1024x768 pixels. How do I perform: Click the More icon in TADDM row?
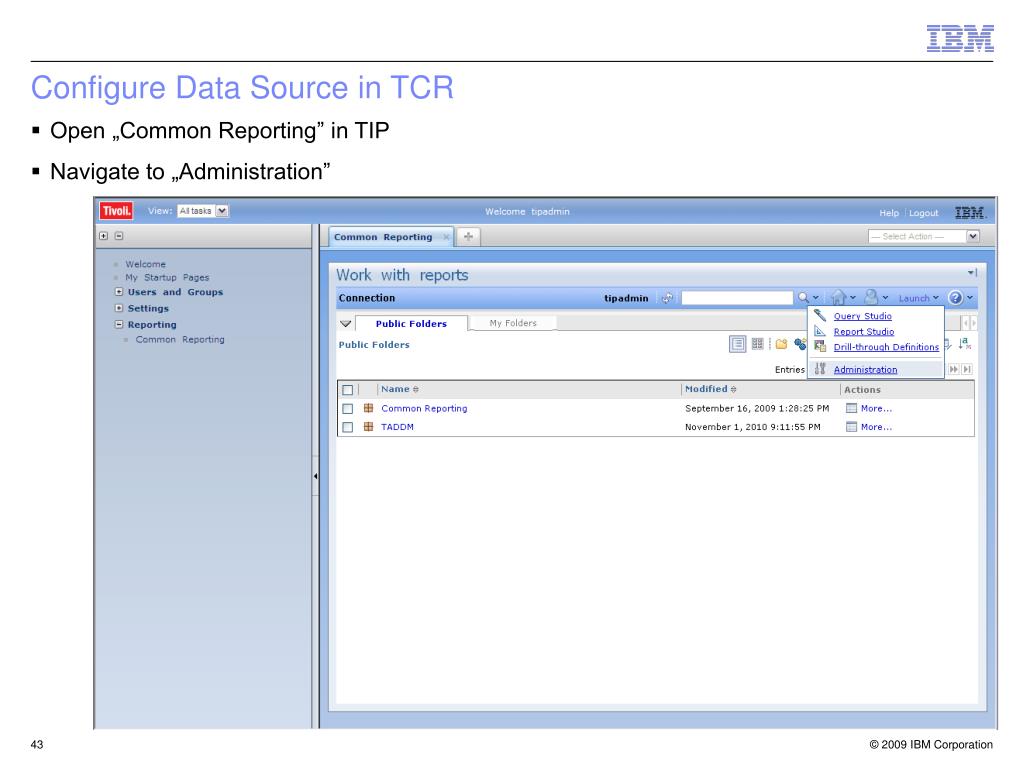tap(851, 426)
